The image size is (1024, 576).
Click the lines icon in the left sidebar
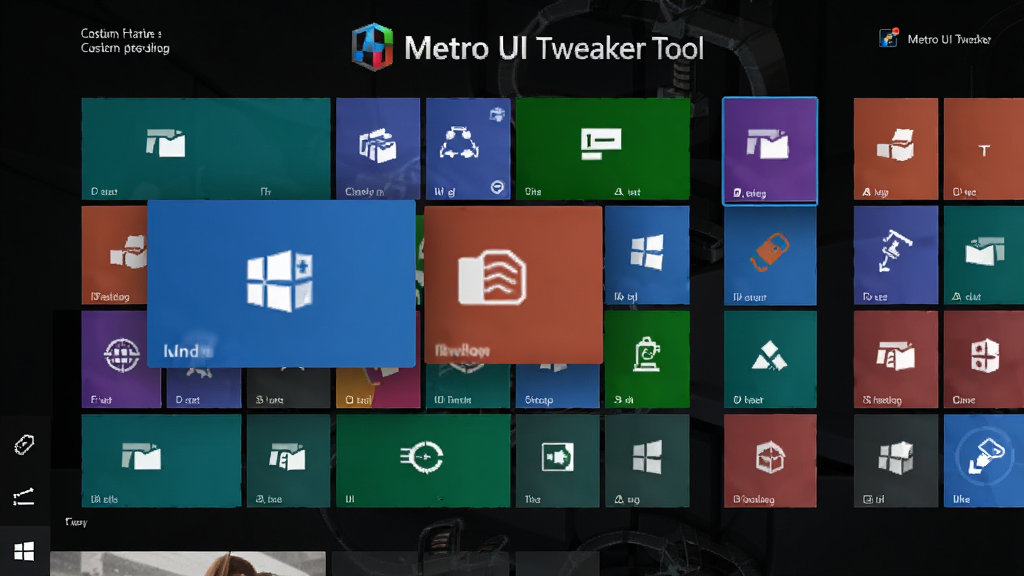pos(24,497)
